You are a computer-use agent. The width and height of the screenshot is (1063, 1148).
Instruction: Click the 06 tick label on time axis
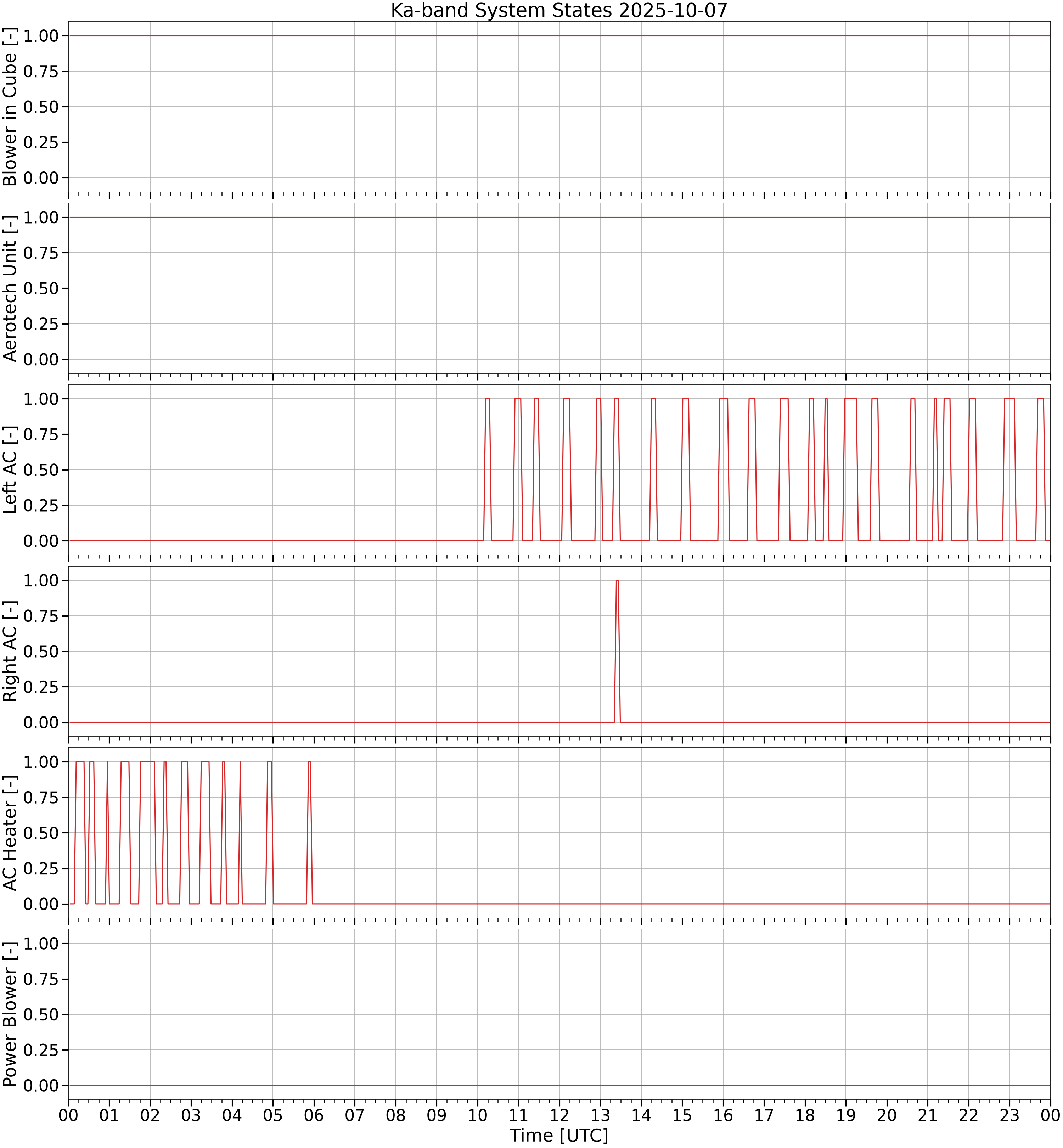(314, 1116)
